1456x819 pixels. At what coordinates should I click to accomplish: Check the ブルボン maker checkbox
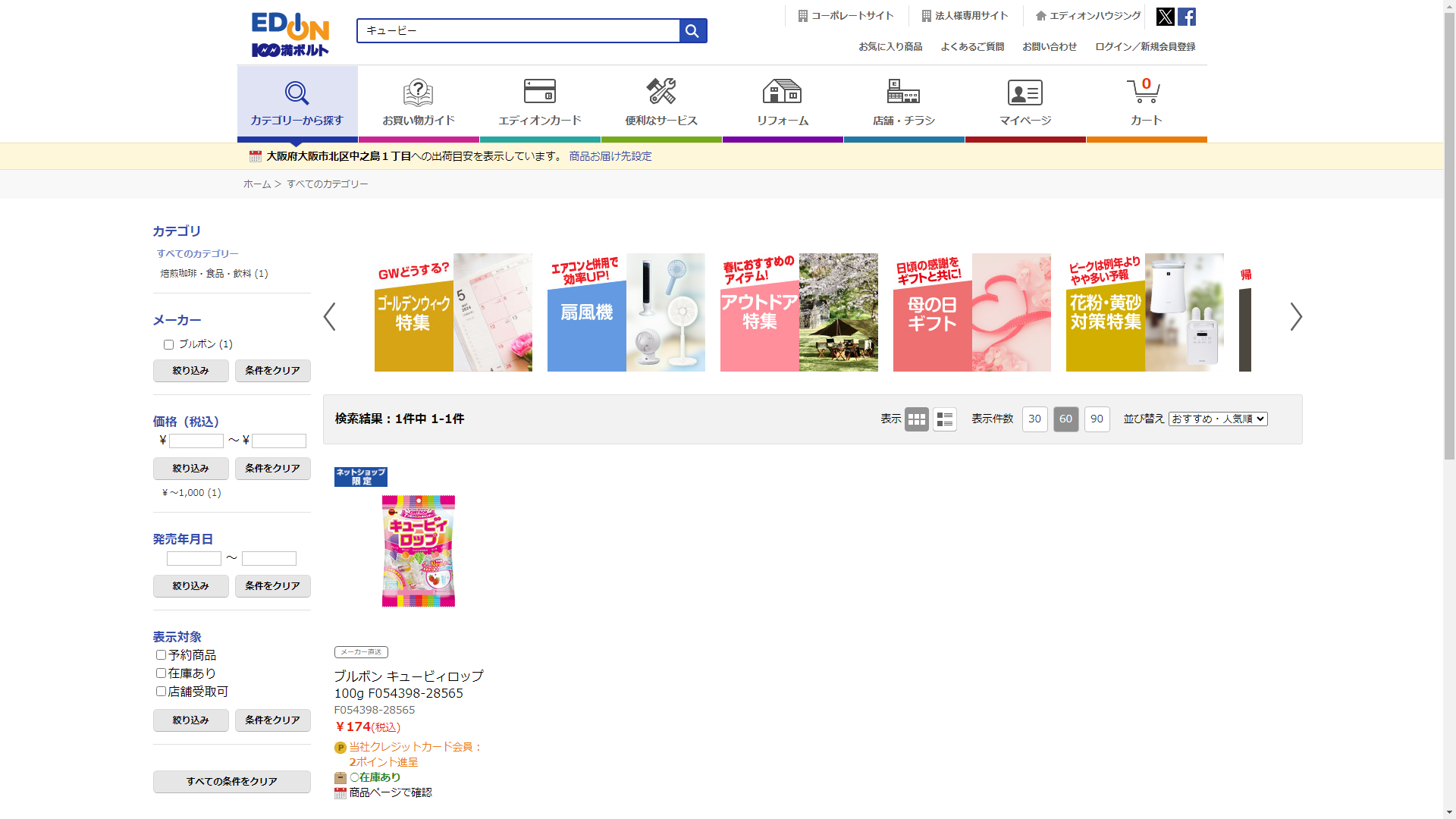(x=168, y=345)
